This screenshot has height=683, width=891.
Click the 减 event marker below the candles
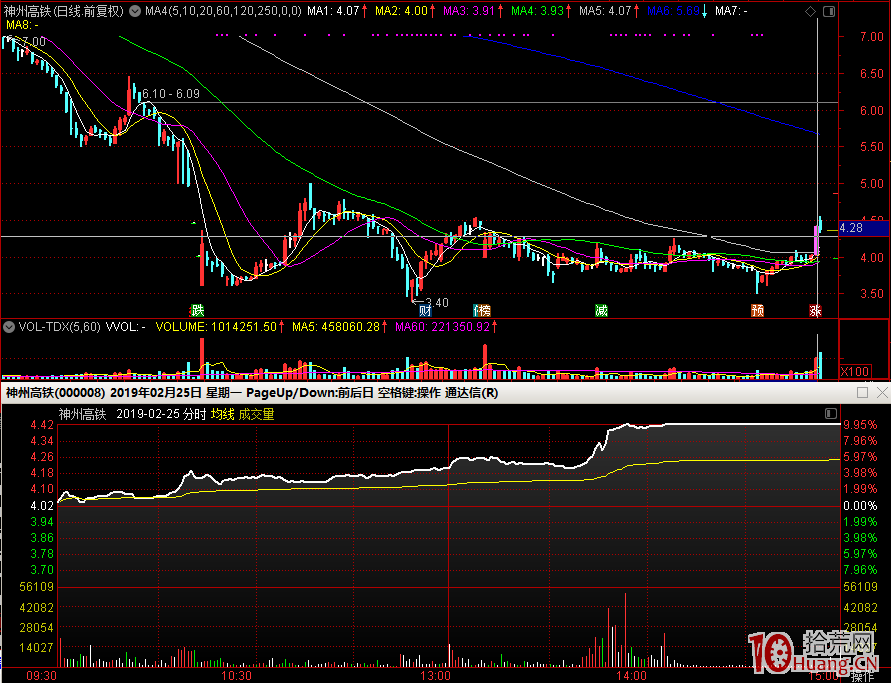[x=601, y=310]
